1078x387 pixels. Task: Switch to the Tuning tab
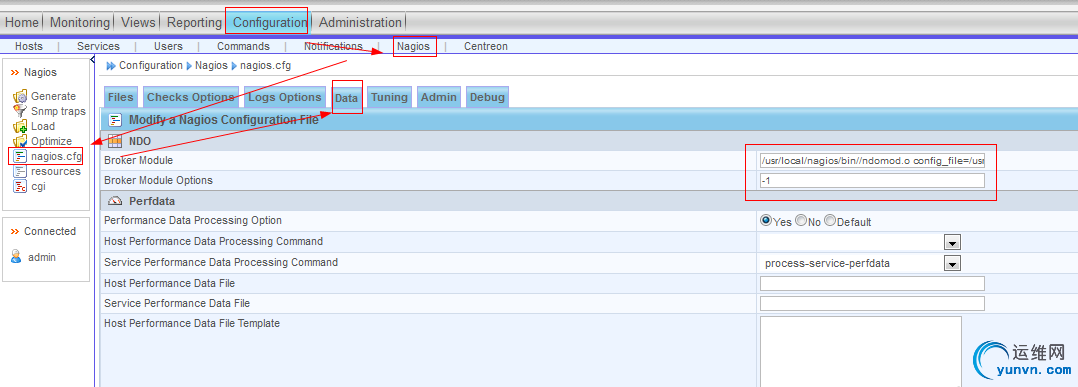[389, 97]
